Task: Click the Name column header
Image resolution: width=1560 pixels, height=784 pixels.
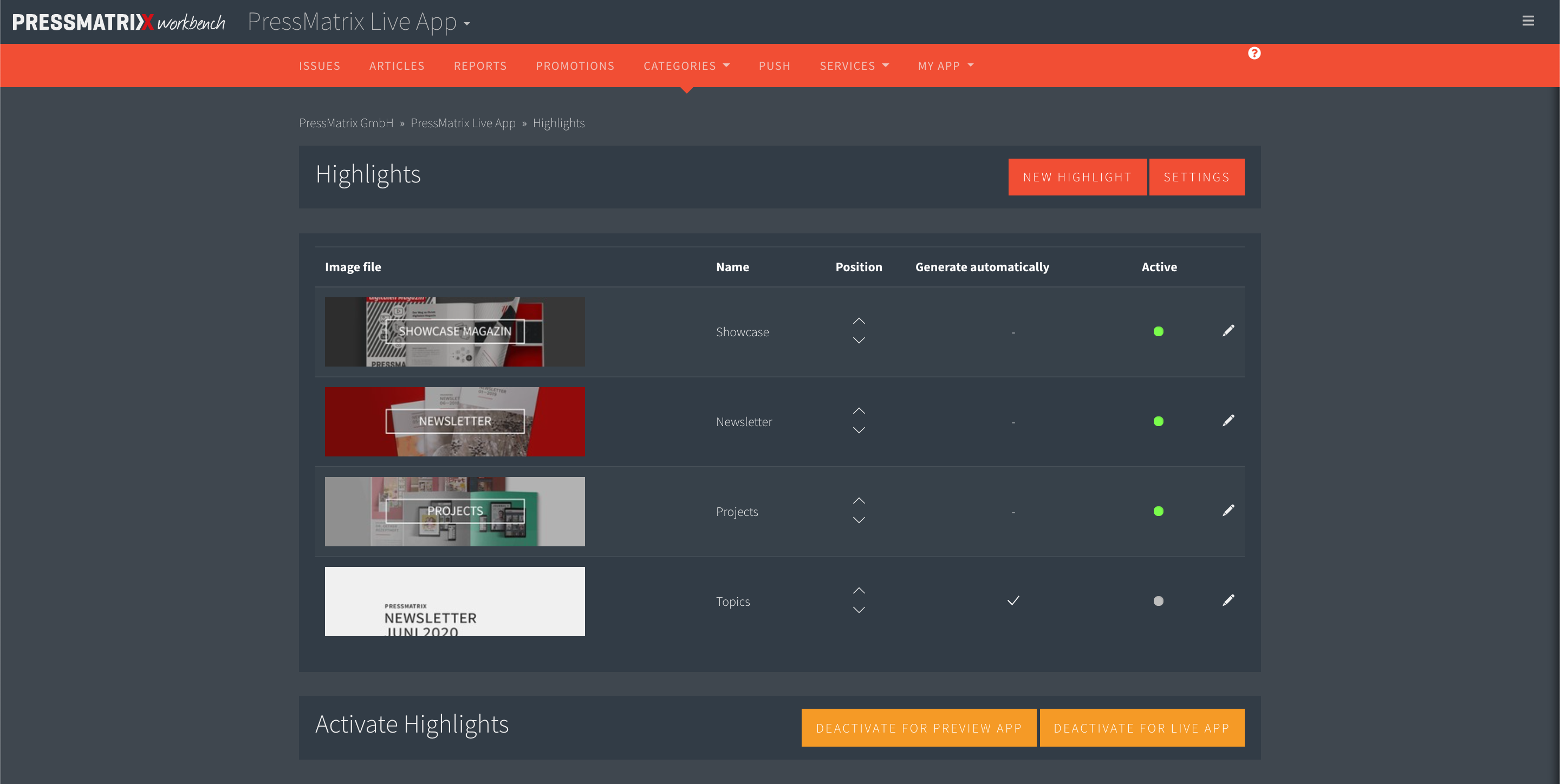Action: [x=732, y=266]
